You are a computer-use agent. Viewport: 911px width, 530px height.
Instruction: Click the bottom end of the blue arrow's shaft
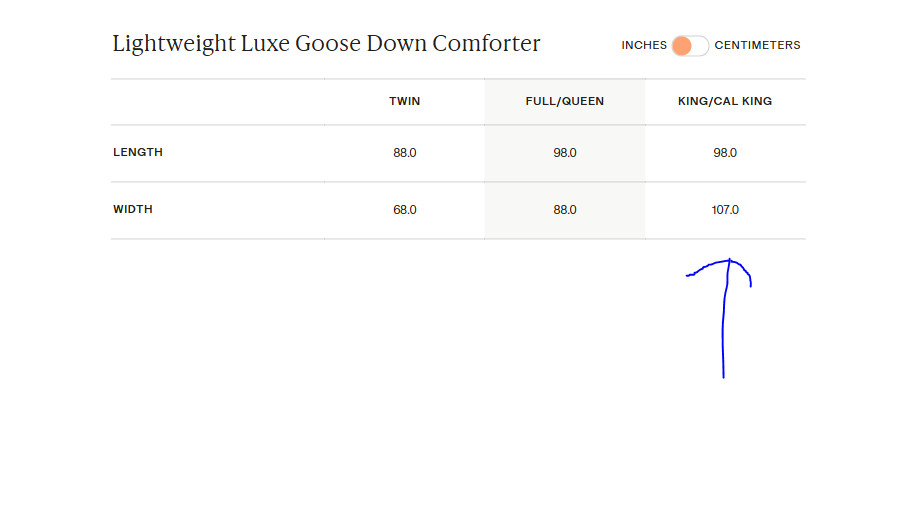[723, 377]
